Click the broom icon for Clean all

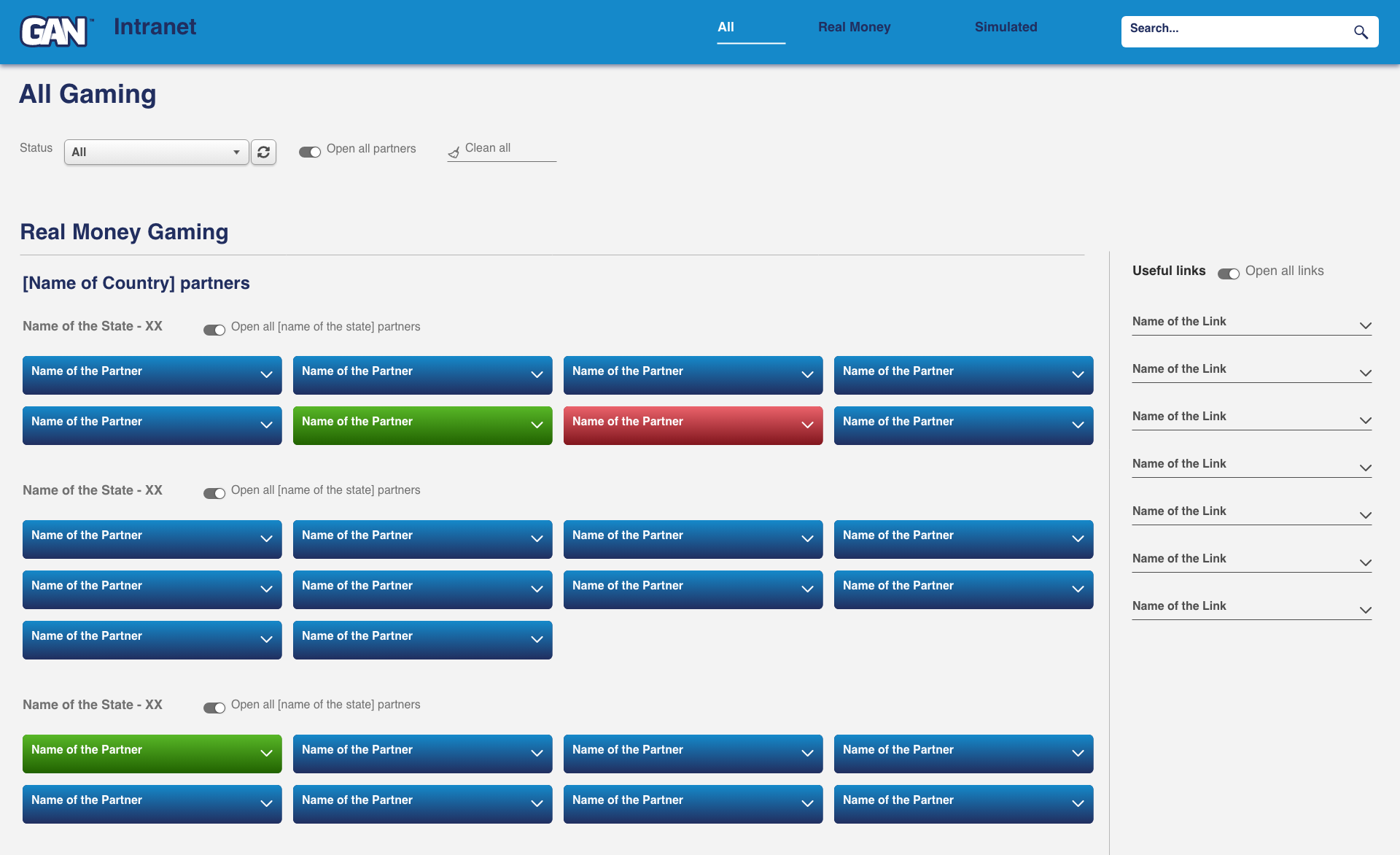point(454,152)
